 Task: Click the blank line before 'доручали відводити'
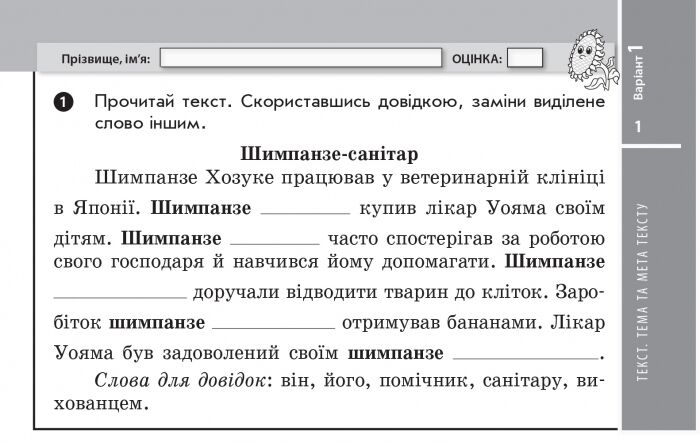click(x=118, y=297)
